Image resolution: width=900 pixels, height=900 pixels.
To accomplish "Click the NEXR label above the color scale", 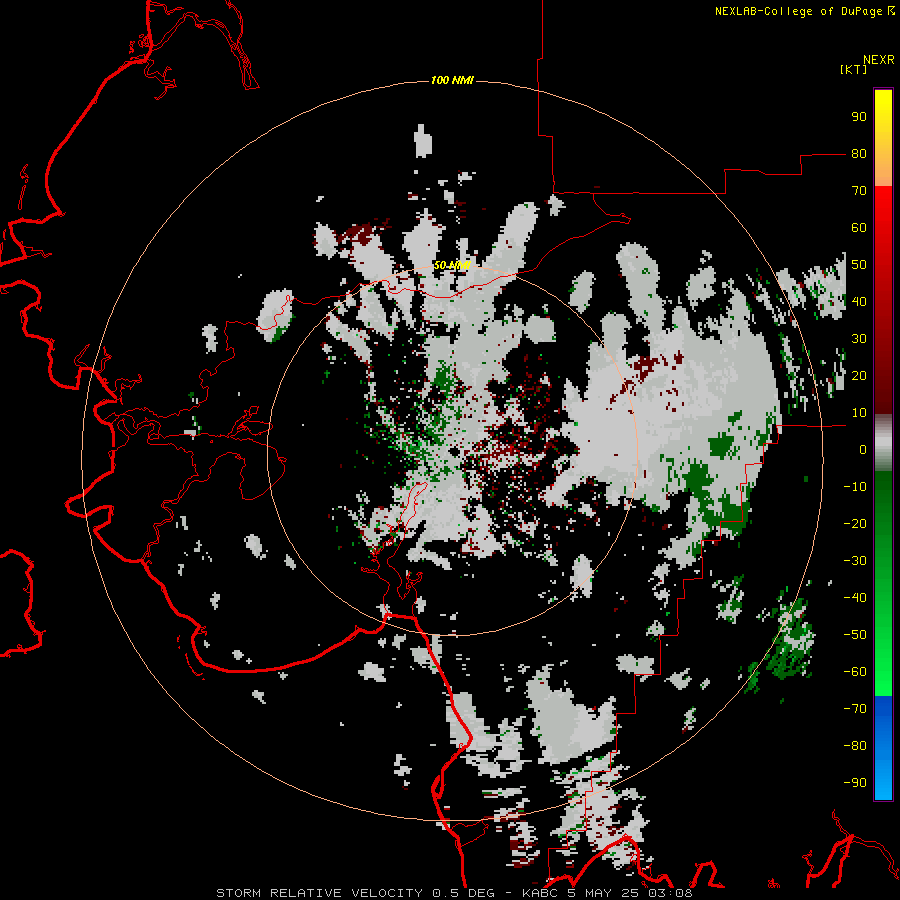I will [879, 60].
